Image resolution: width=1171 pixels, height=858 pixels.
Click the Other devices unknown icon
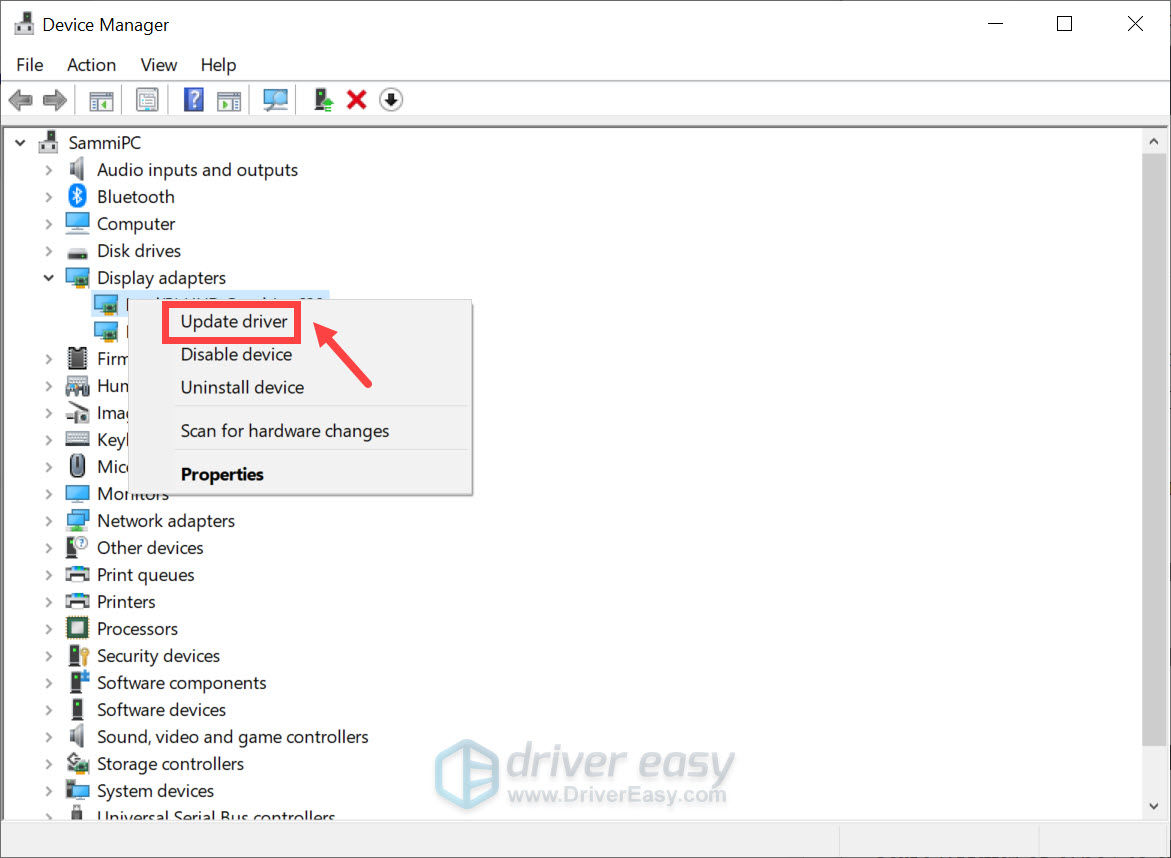coord(77,547)
